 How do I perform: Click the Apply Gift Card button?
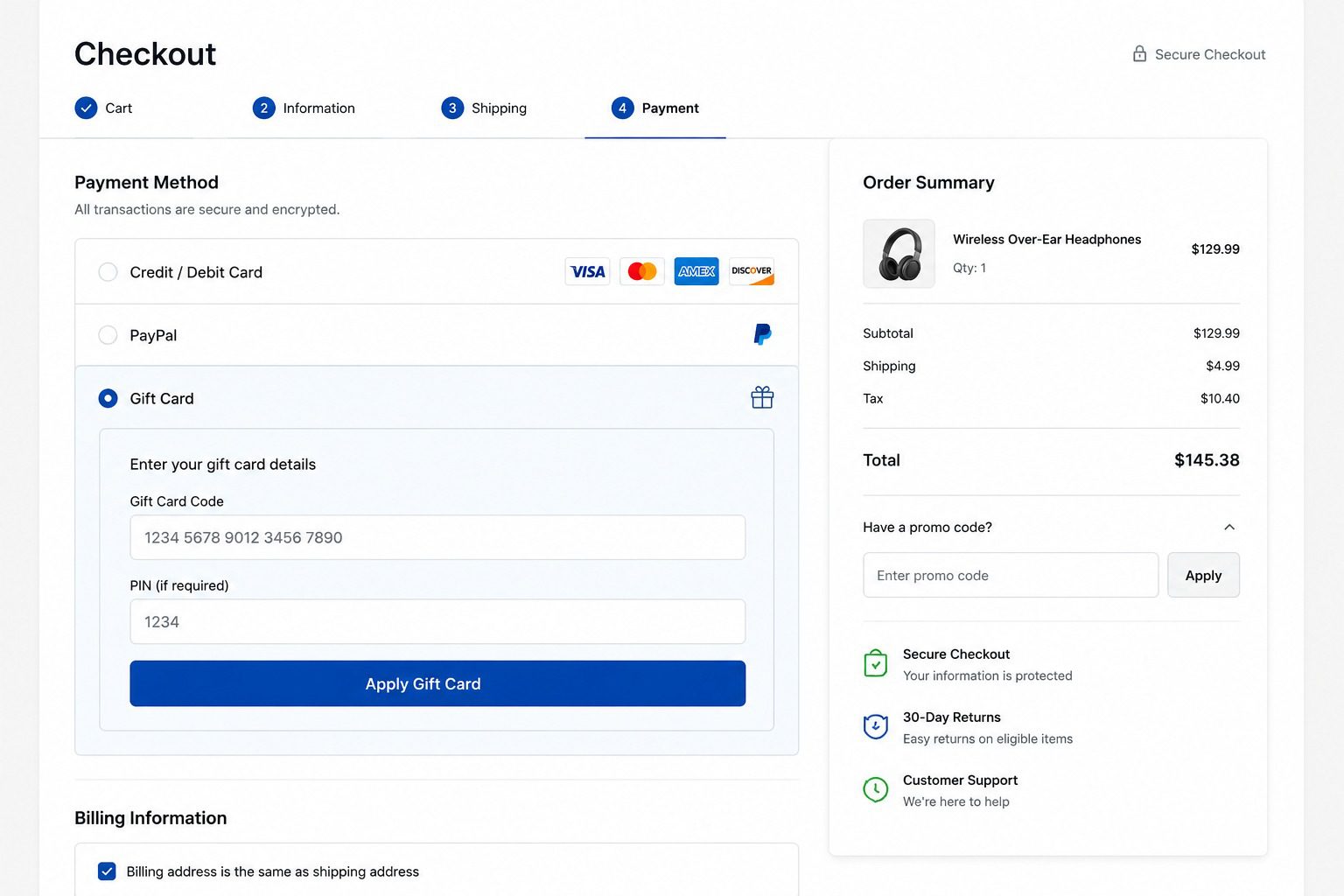click(x=437, y=683)
